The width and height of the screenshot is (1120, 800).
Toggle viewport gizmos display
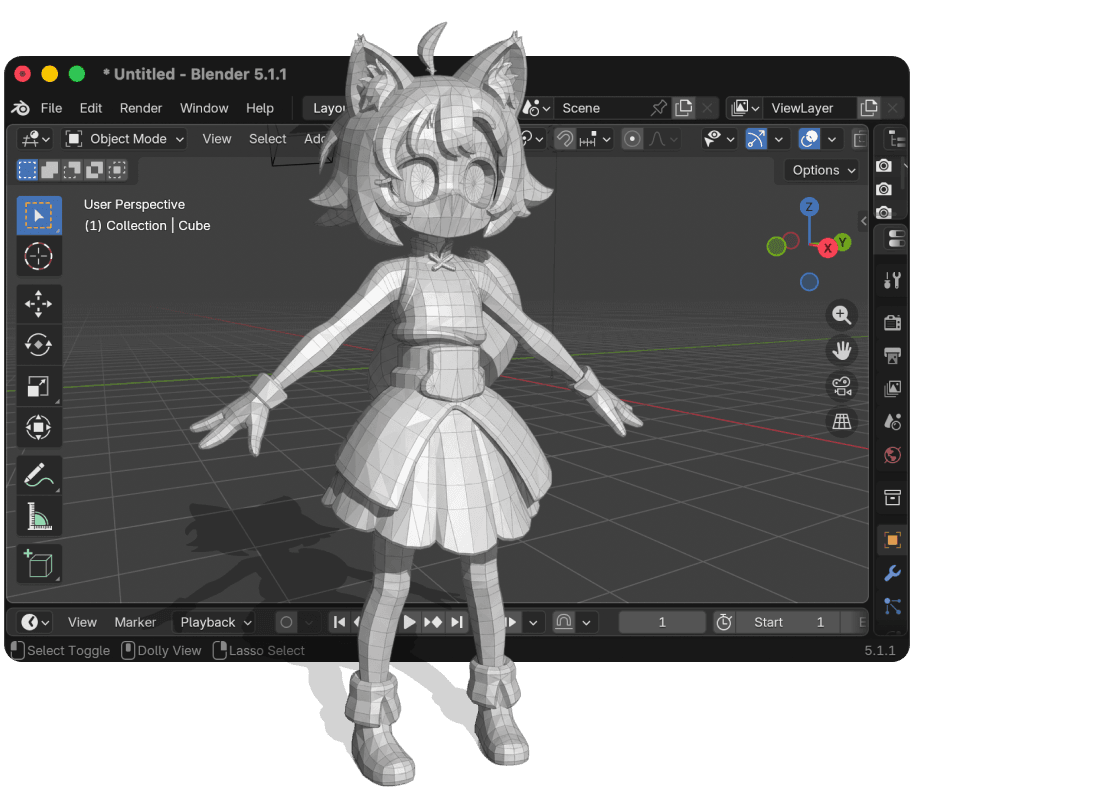point(756,139)
